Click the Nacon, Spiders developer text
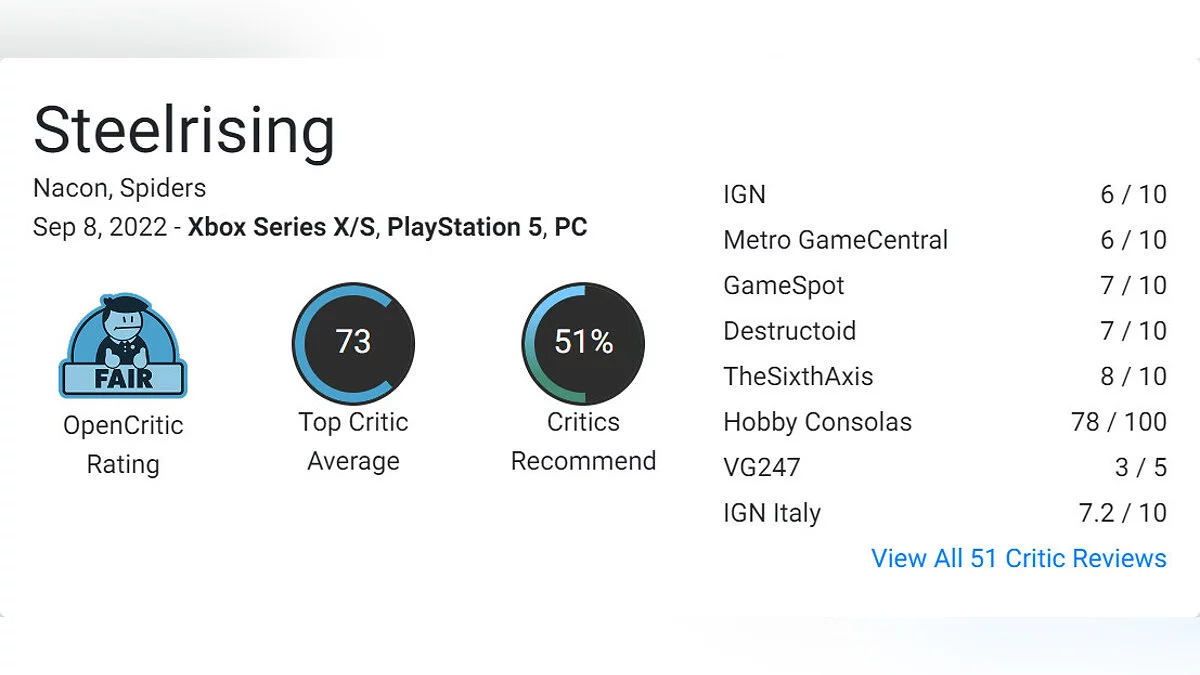This screenshot has height=675, width=1200. 119,188
